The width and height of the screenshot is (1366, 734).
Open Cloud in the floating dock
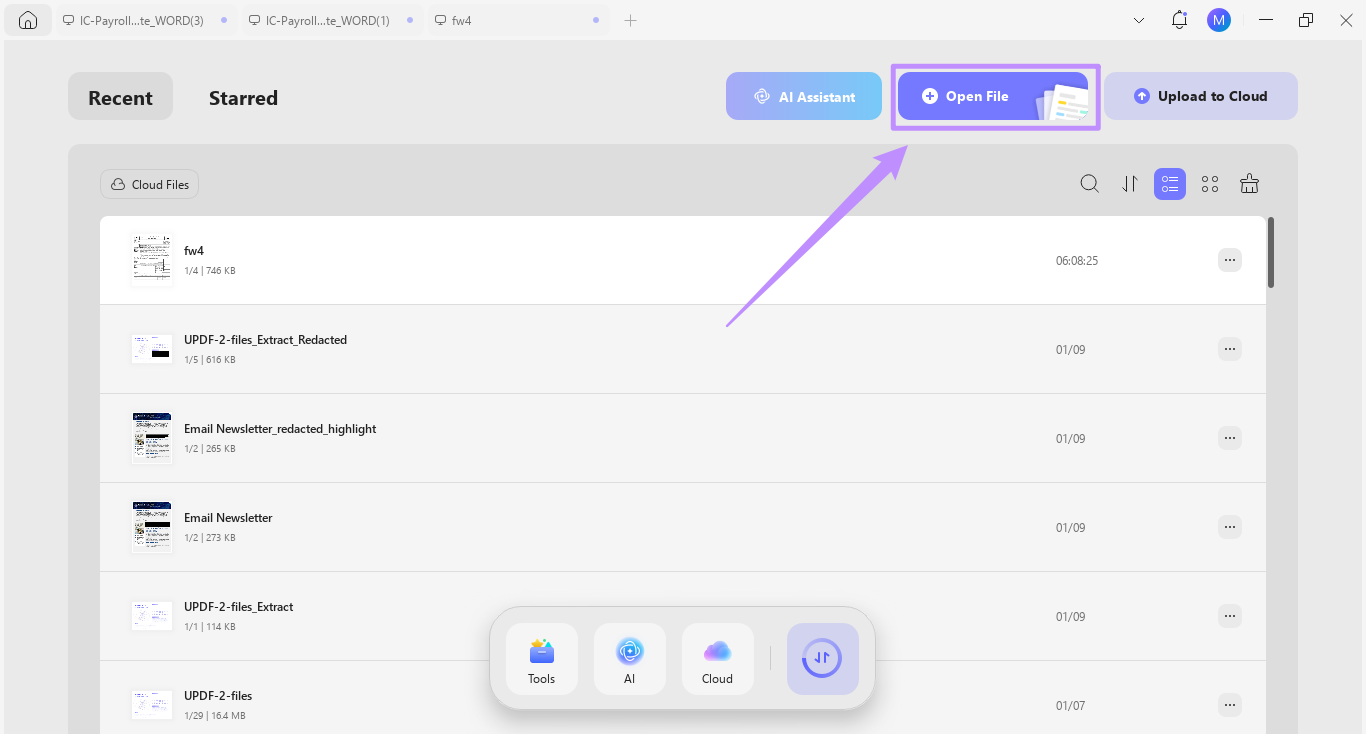coord(718,659)
